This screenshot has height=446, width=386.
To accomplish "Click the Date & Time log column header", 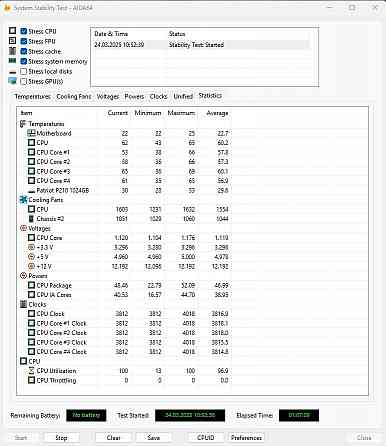I will (x=111, y=34).
